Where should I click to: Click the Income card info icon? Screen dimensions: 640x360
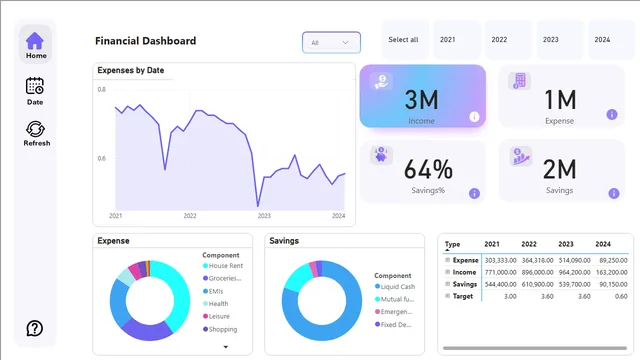point(474,117)
